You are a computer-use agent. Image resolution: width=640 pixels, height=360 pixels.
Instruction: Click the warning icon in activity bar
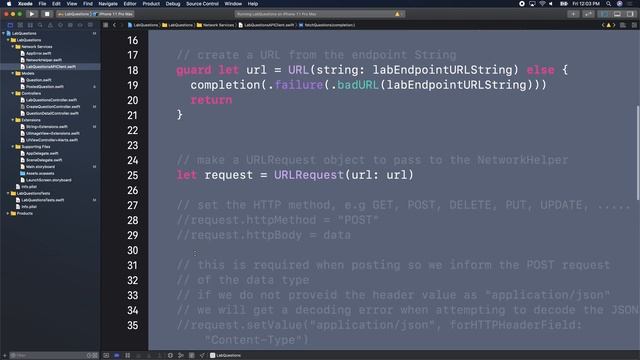[397, 14]
